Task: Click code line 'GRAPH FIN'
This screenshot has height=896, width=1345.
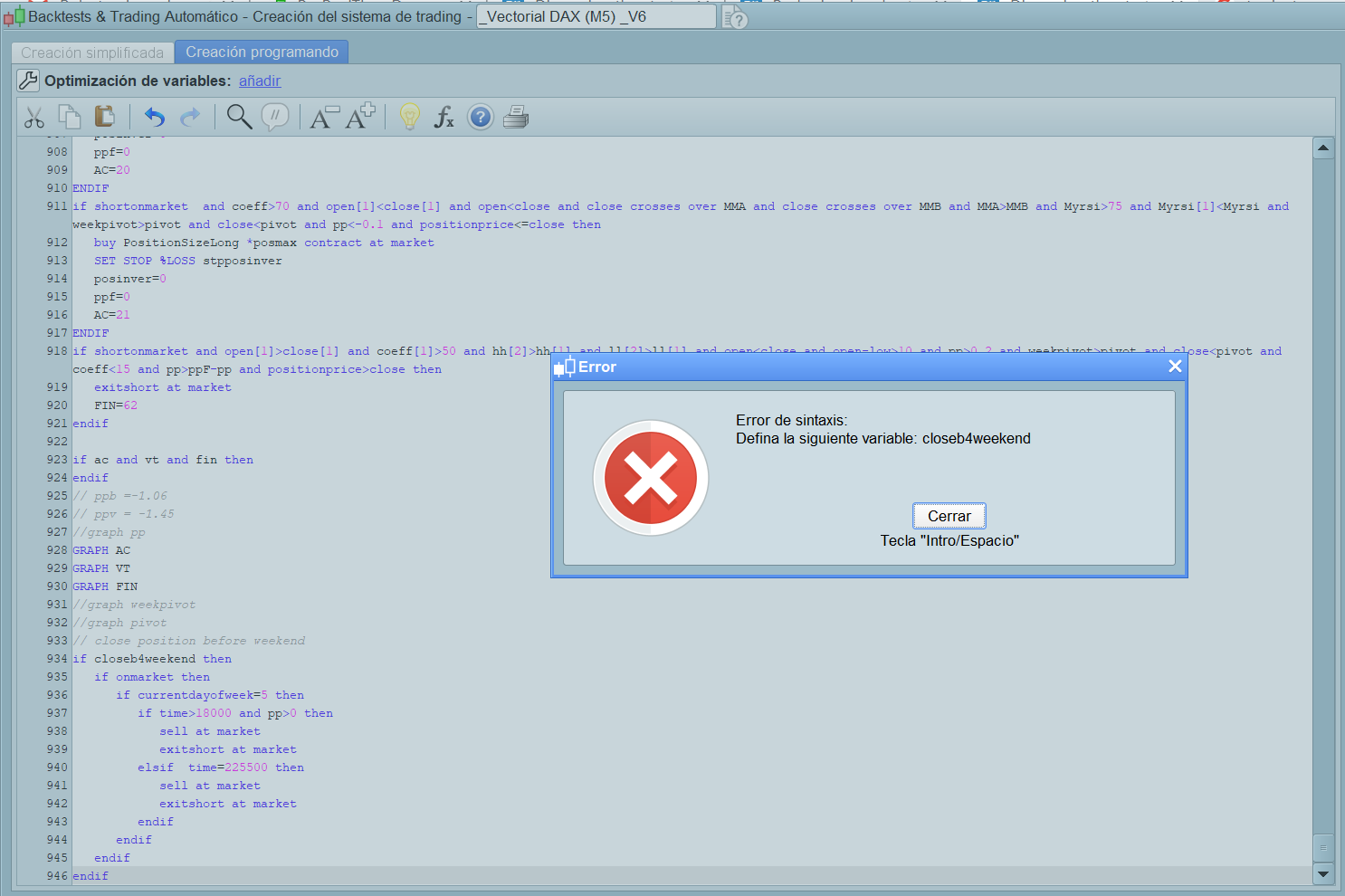Action: click(105, 586)
